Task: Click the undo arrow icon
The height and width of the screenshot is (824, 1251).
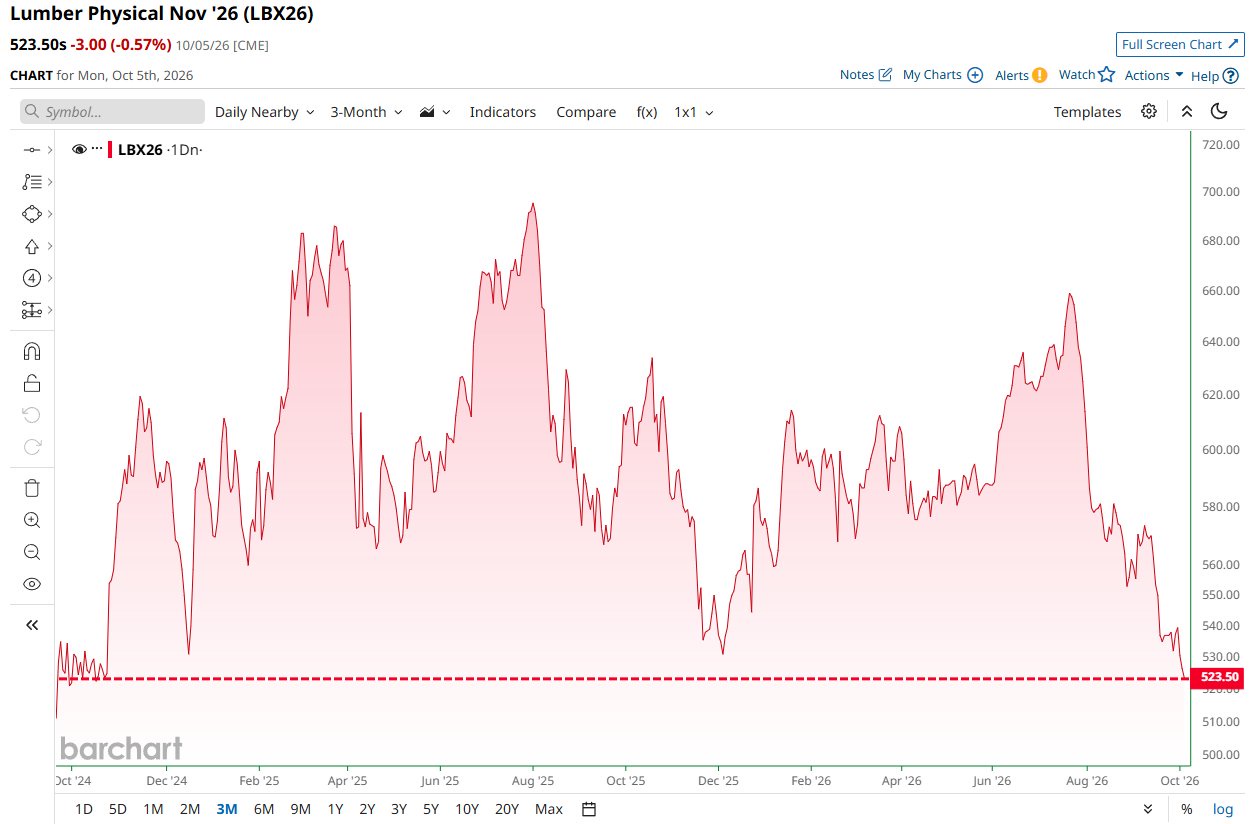Action: click(31, 415)
